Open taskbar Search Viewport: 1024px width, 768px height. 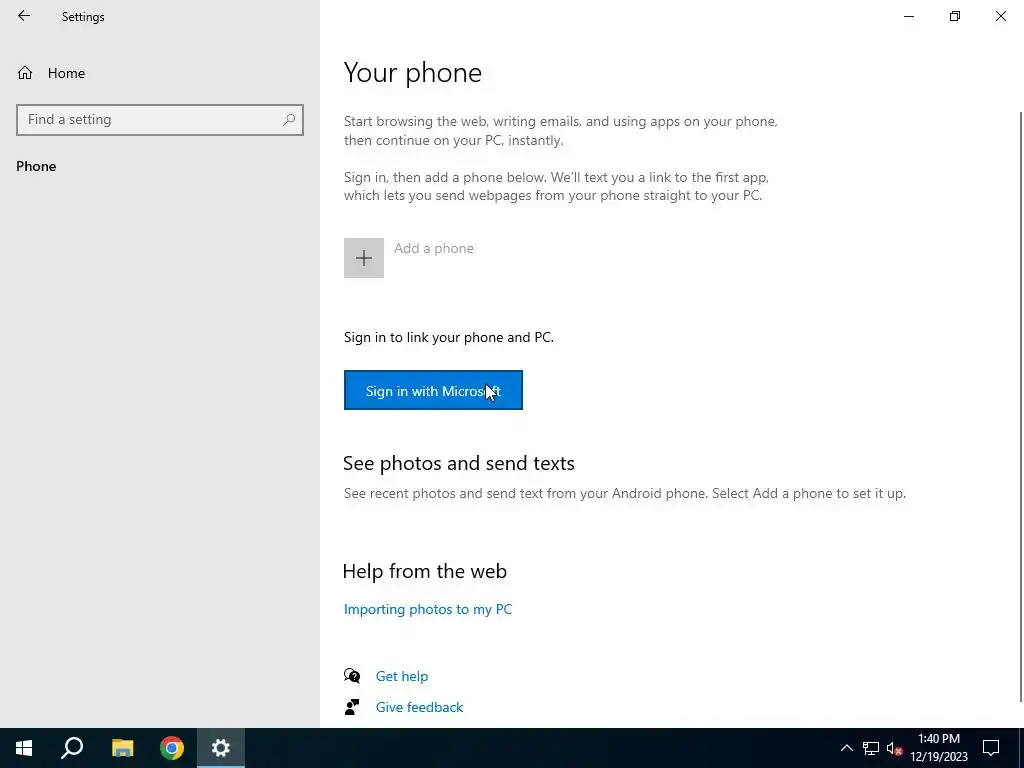pyautogui.click(x=72, y=748)
